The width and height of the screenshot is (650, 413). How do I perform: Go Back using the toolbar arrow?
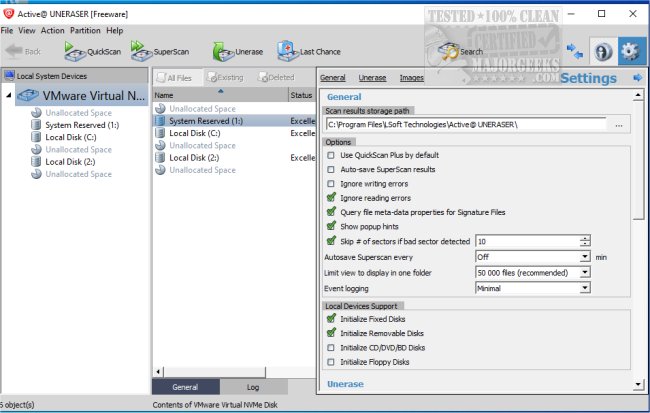coord(23,51)
